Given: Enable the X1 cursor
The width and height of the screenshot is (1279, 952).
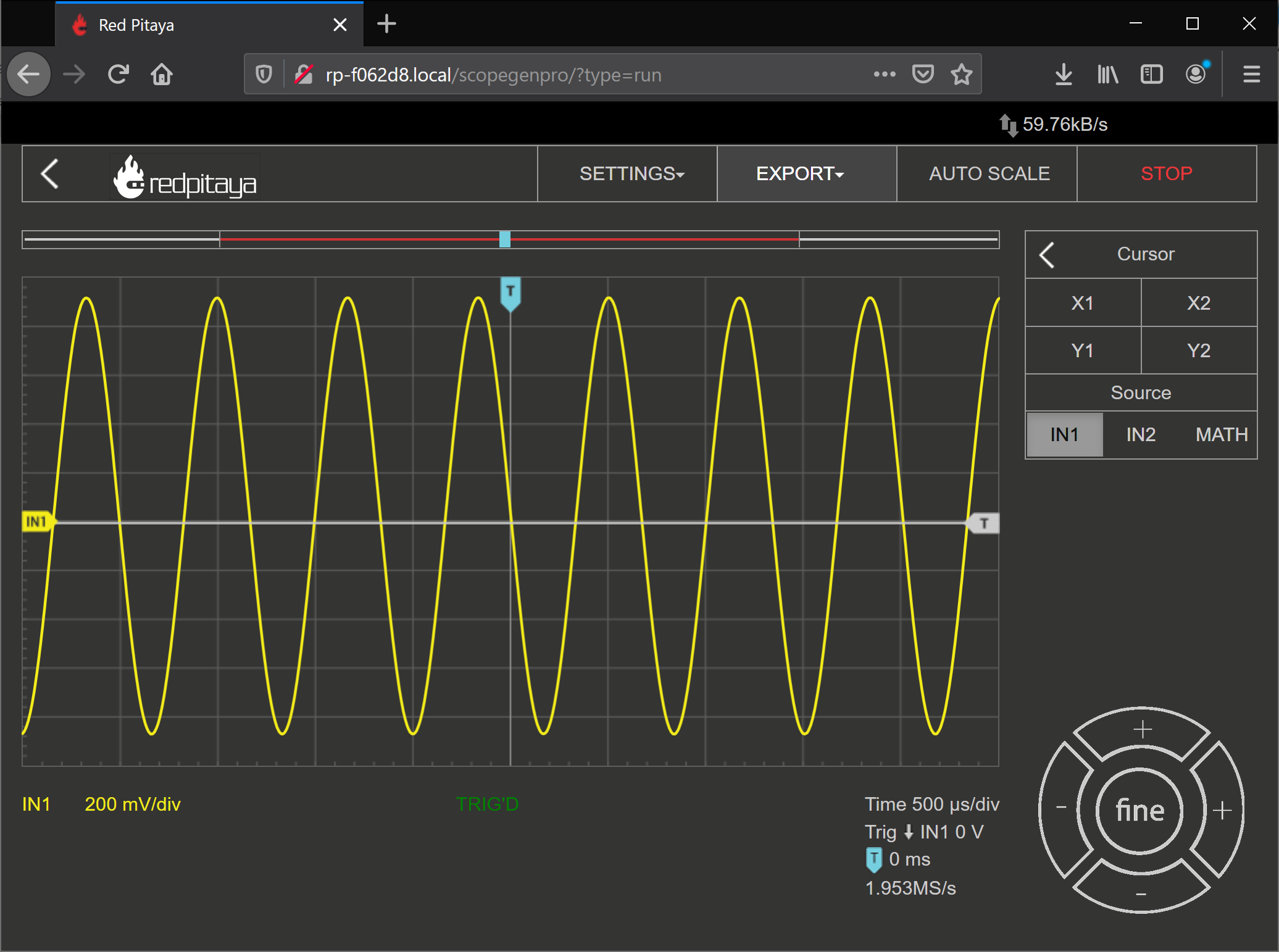Looking at the screenshot, I should tap(1083, 303).
